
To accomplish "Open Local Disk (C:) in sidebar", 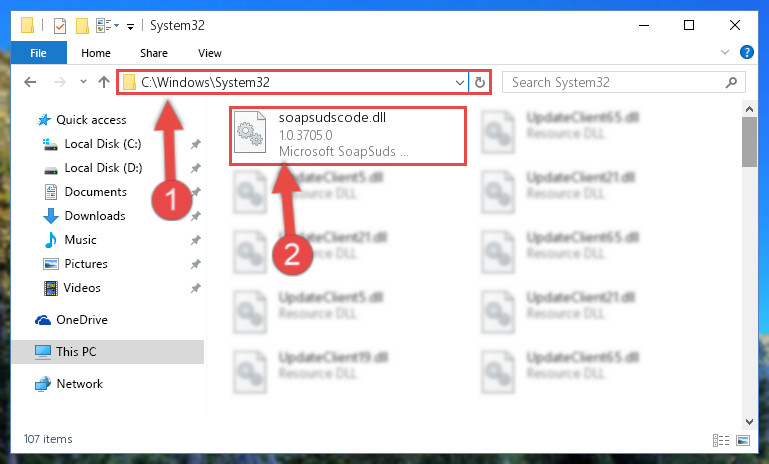I will pos(103,144).
